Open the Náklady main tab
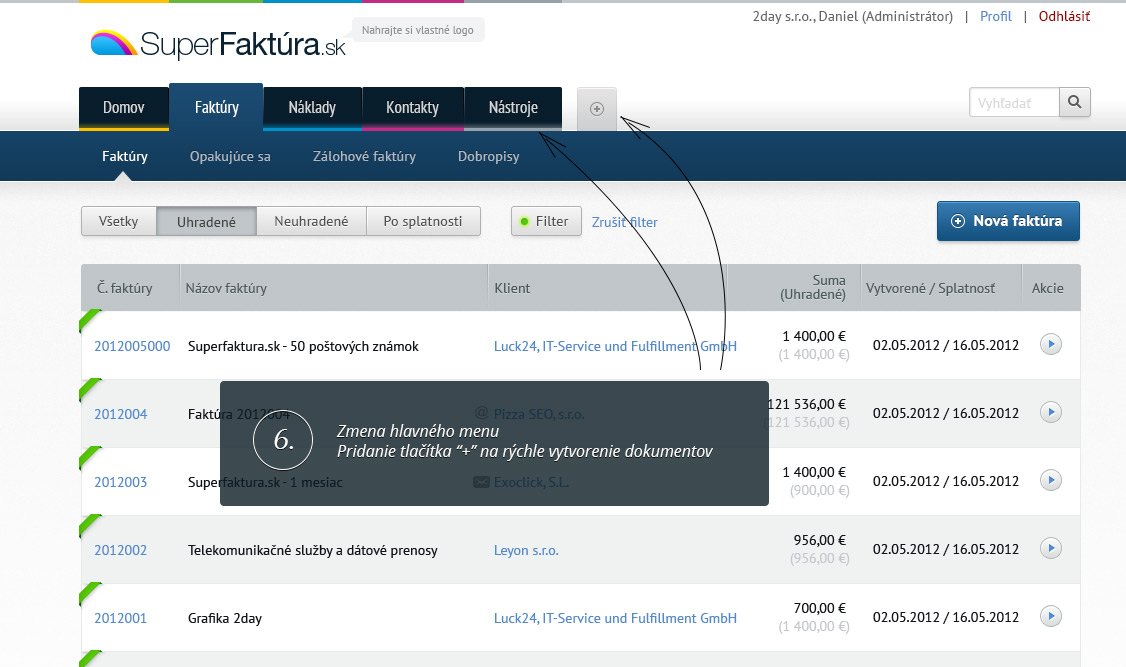 point(312,108)
